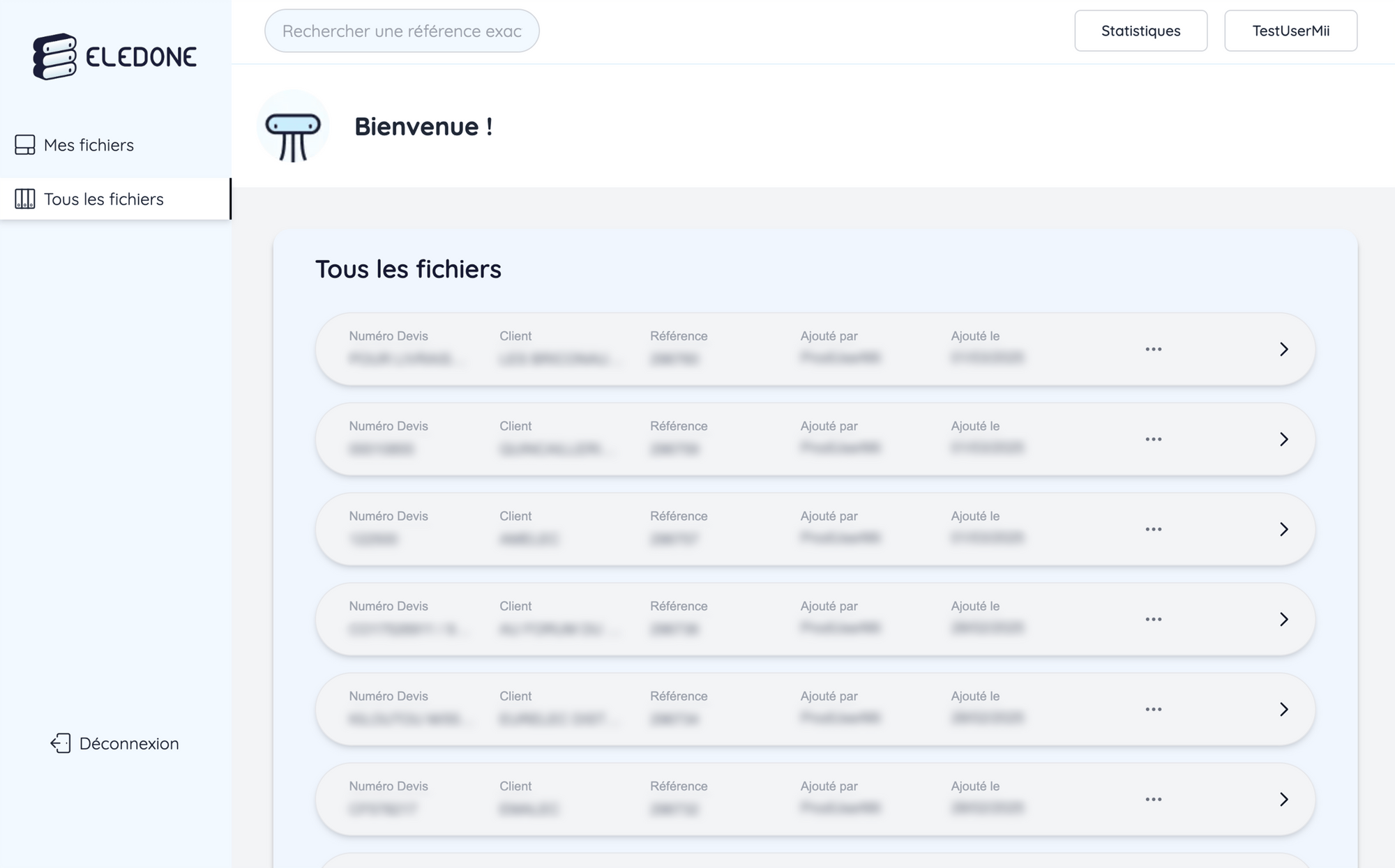This screenshot has height=868, width=1395.
Task: Expand the fourth file row with its chevron
Action: [x=1284, y=619]
